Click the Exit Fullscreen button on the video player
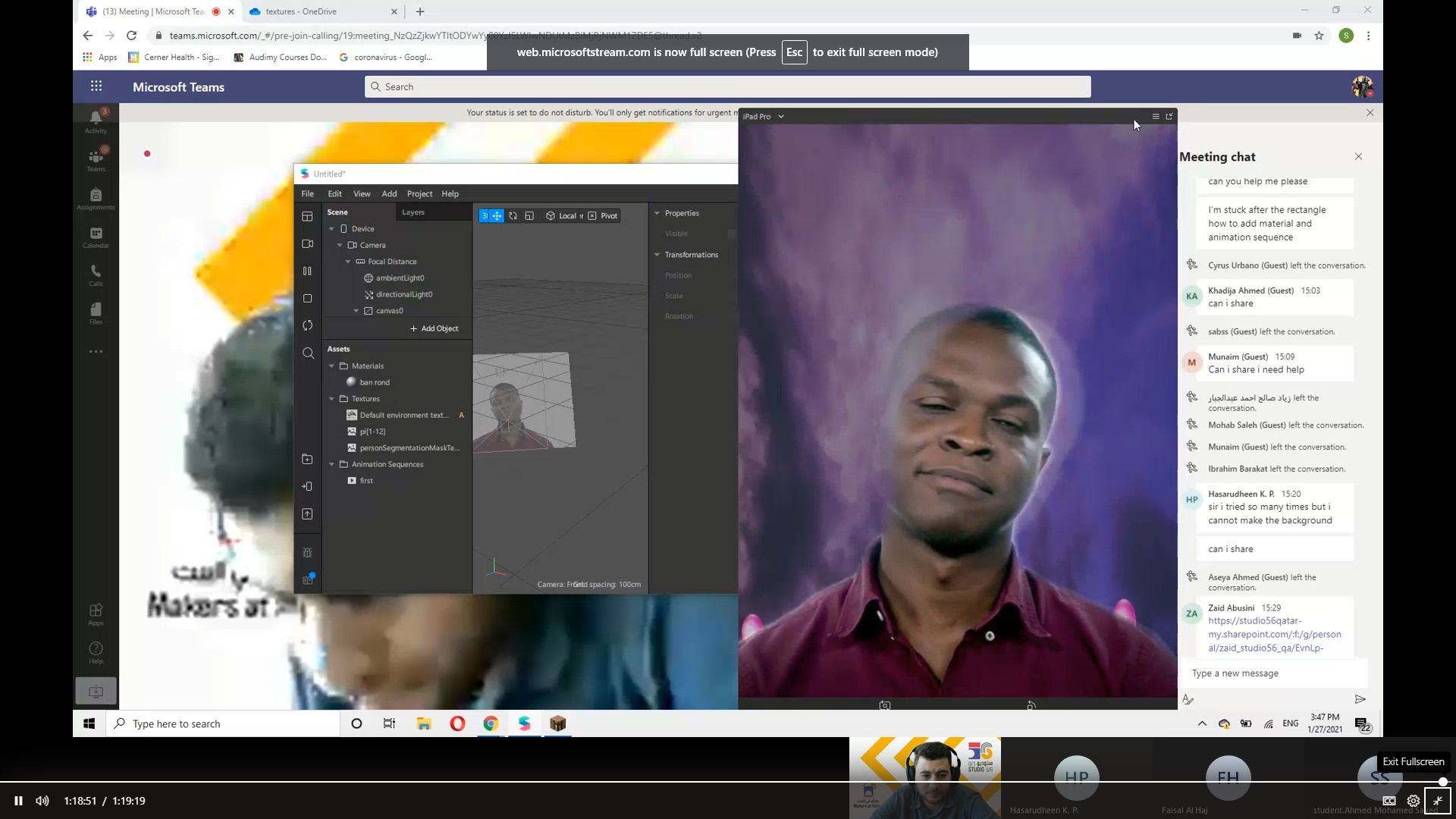This screenshot has height=819, width=1456. pyautogui.click(x=1437, y=801)
